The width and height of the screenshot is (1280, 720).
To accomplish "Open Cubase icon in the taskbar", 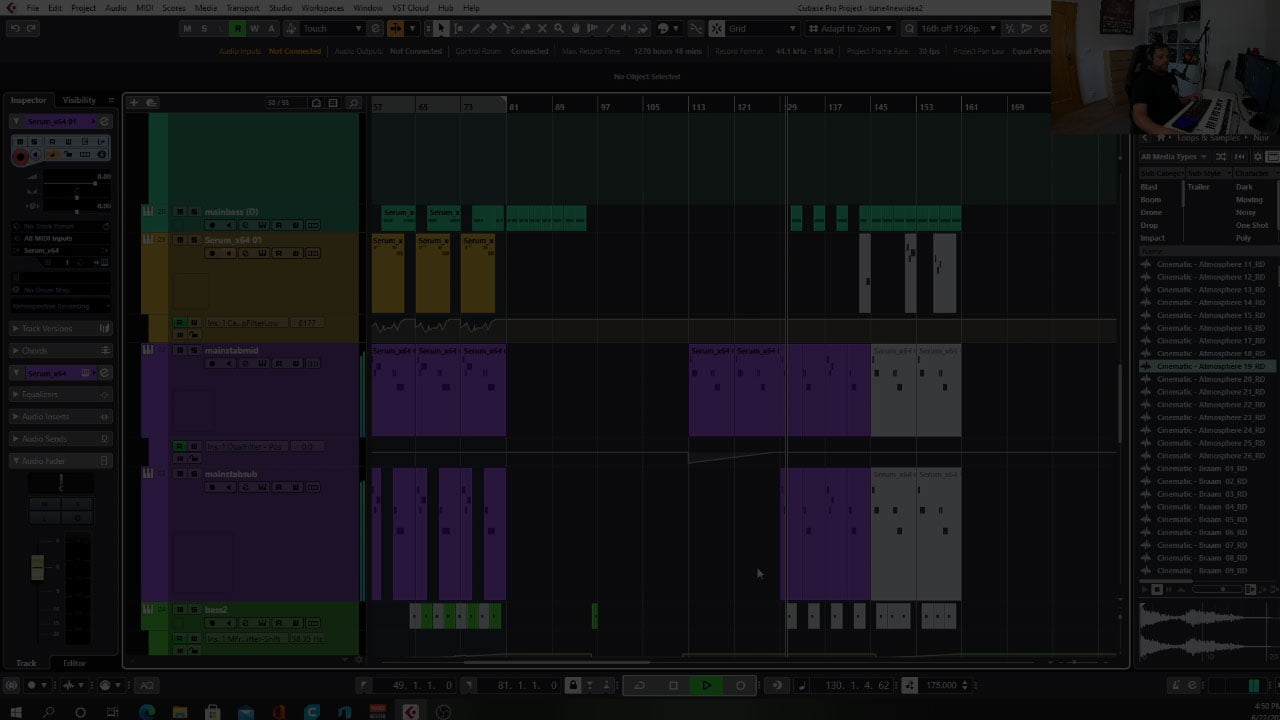I will click(x=410, y=712).
